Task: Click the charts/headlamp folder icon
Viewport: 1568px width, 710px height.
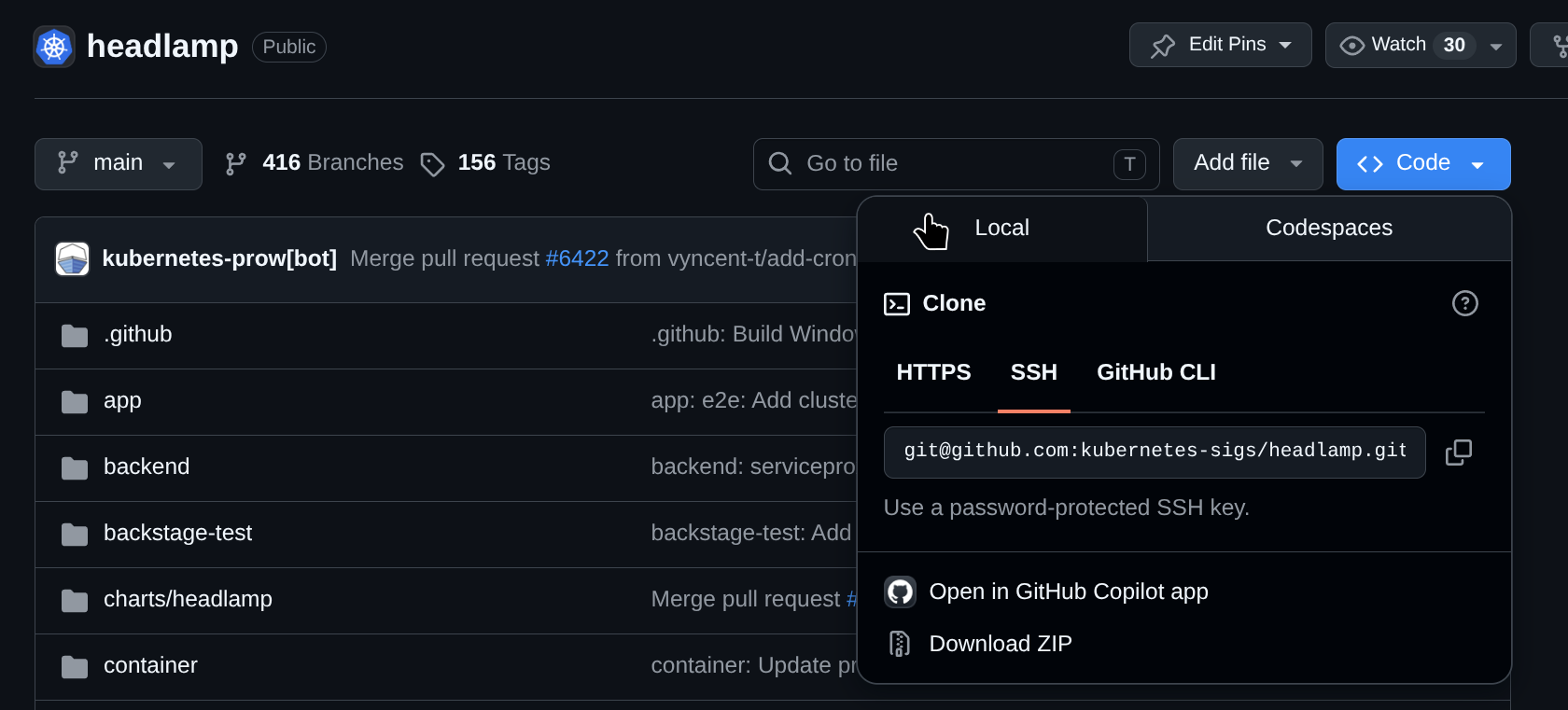Action: tap(75, 600)
